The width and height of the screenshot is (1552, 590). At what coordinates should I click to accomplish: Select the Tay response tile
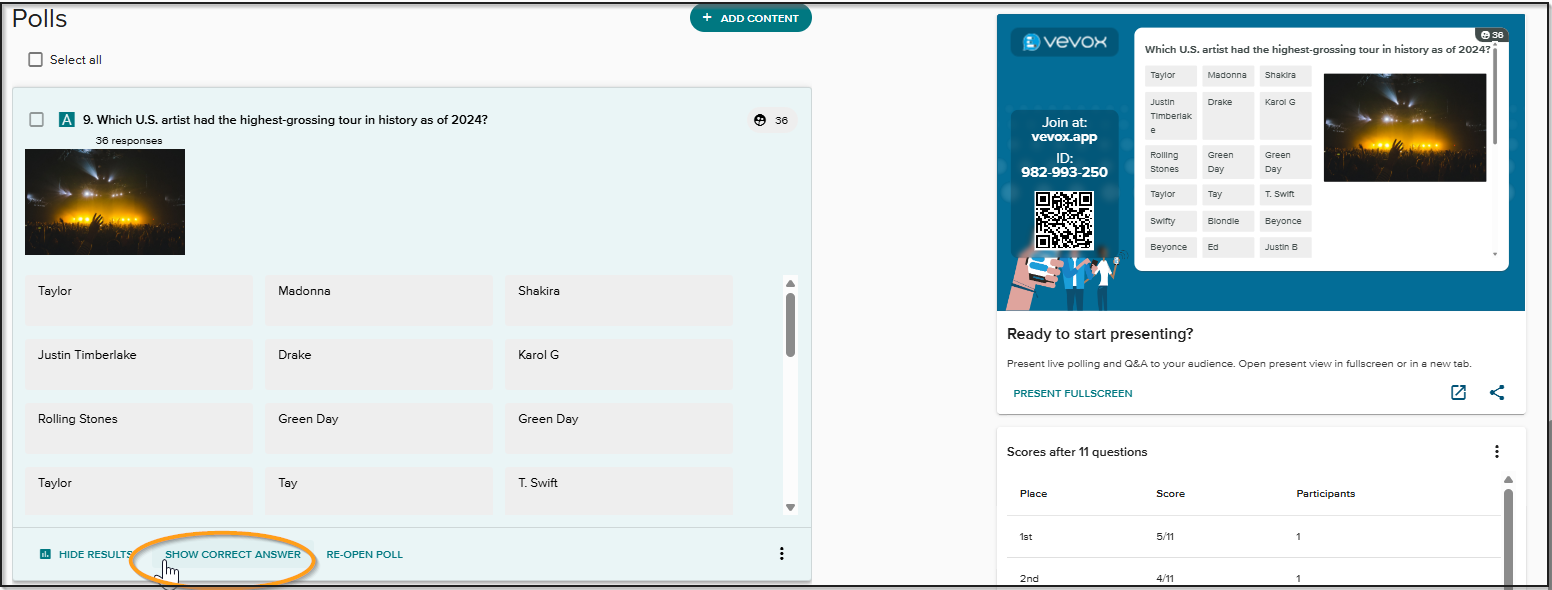pos(379,491)
